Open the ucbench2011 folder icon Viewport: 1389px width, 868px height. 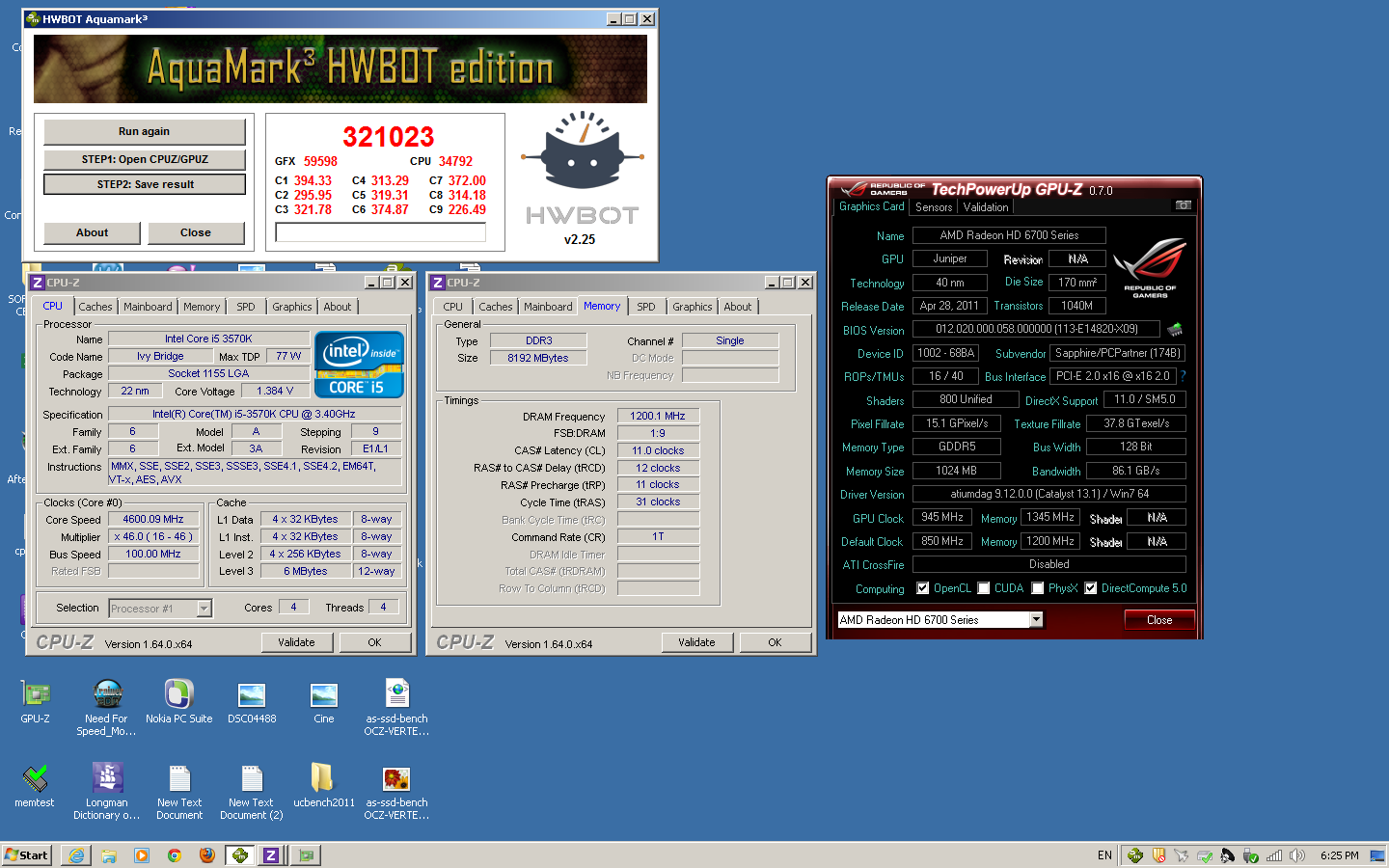(324, 785)
